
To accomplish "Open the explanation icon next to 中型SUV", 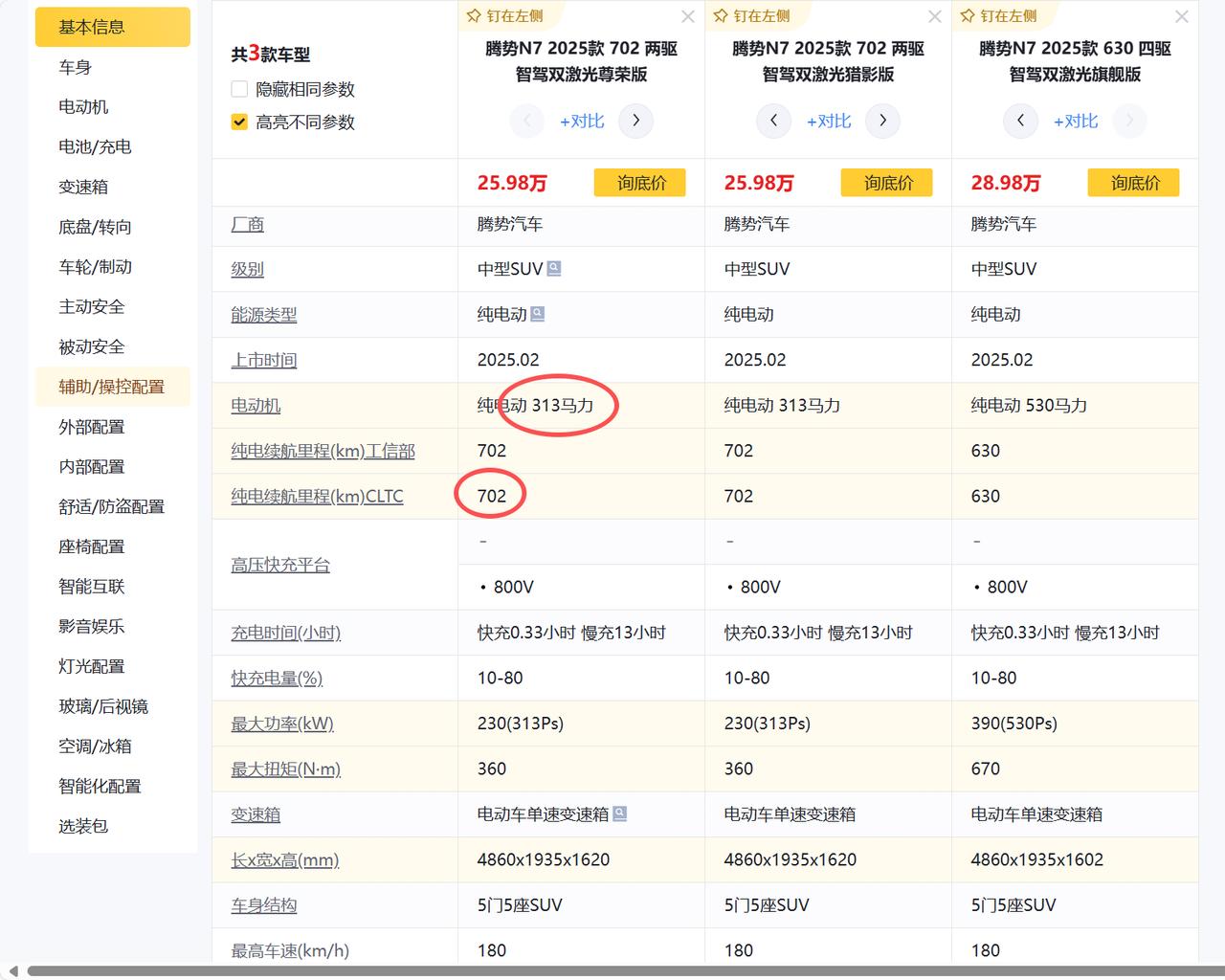I will click(553, 269).
